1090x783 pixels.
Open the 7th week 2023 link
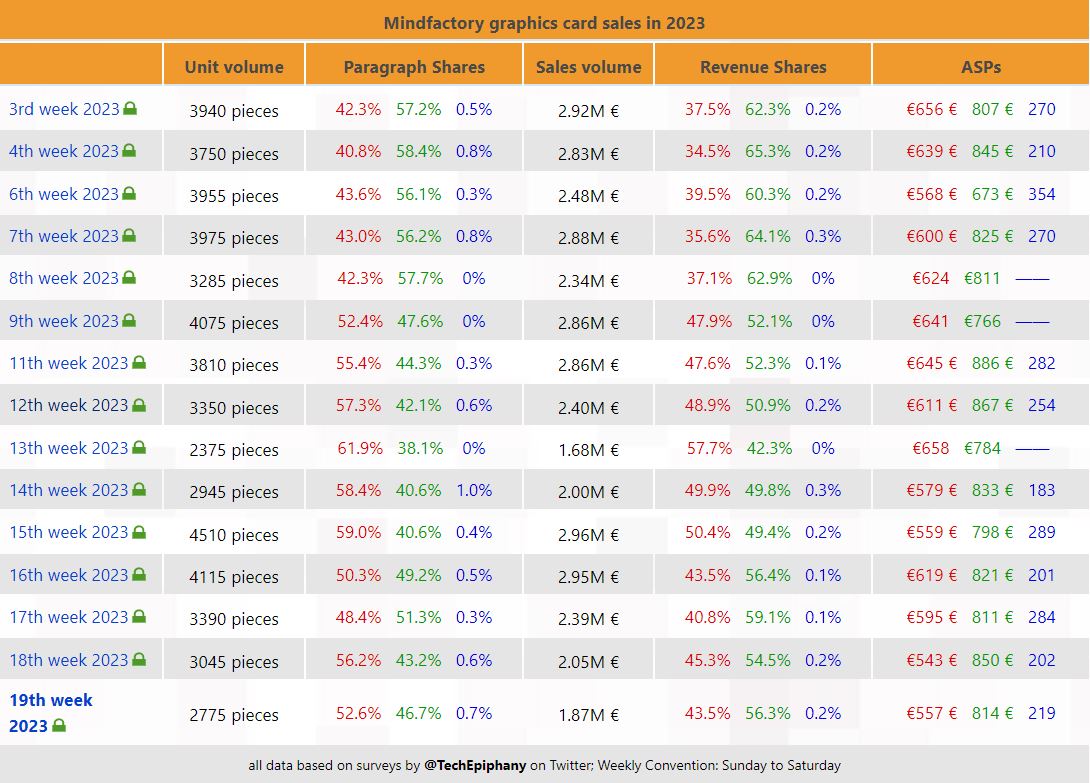[x=64, y=236]
